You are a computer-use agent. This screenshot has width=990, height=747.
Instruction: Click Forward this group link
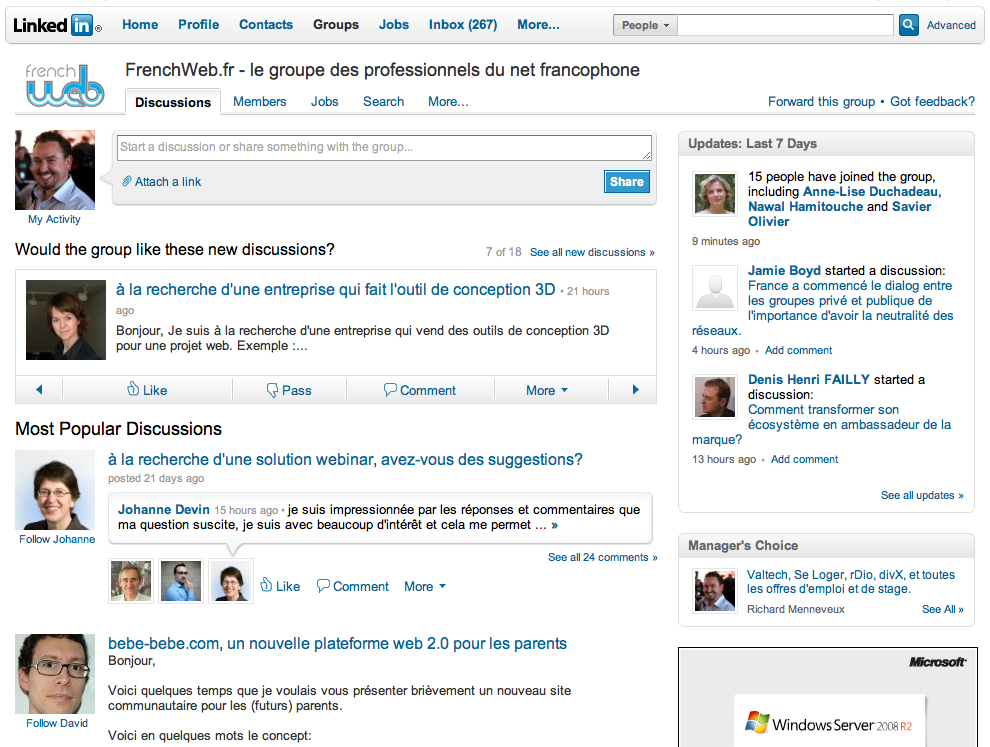click(x=821, y=102)
